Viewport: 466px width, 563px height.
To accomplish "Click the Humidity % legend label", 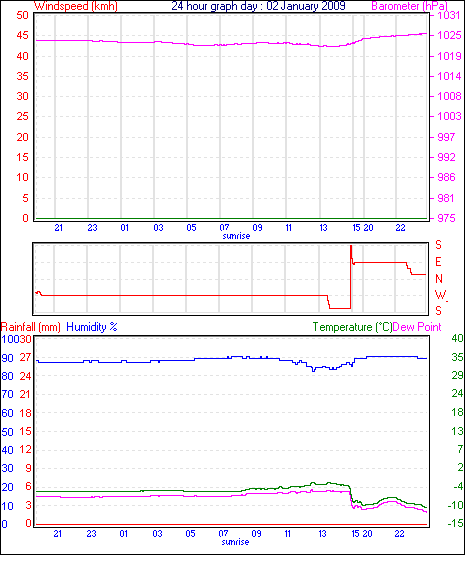I will click(x=92, y=327).
